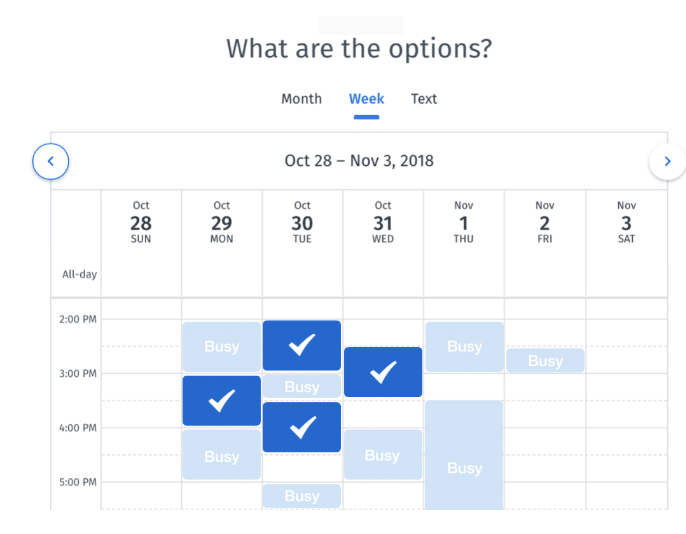
Task: Uncheck the Tuesday 3:30 PM selected slot
Action: tap(302, 427)
